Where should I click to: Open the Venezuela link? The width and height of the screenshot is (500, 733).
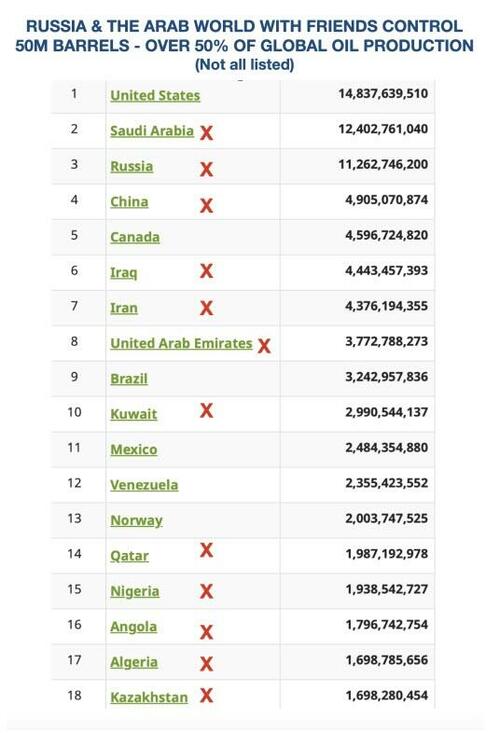pyautogui.click(x=144, y=485)
